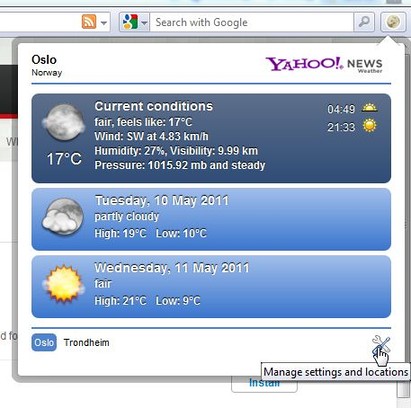Image resolution: width=411 pixels, height=408 pixels.
Task: Click the High: 21°C Low: 9°C text
Action: 147,301
